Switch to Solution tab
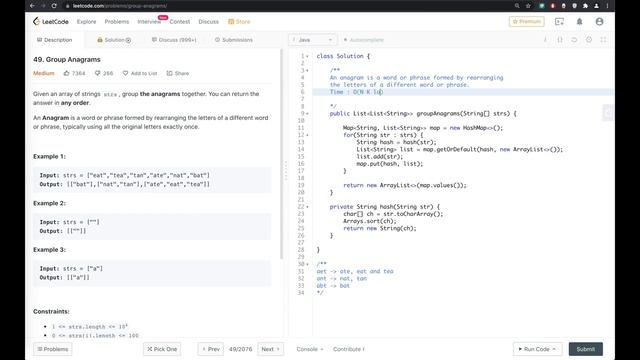Image resolution: width=640 pixels, height=360 pixels. pyautogui.click(x=114, y=40)
